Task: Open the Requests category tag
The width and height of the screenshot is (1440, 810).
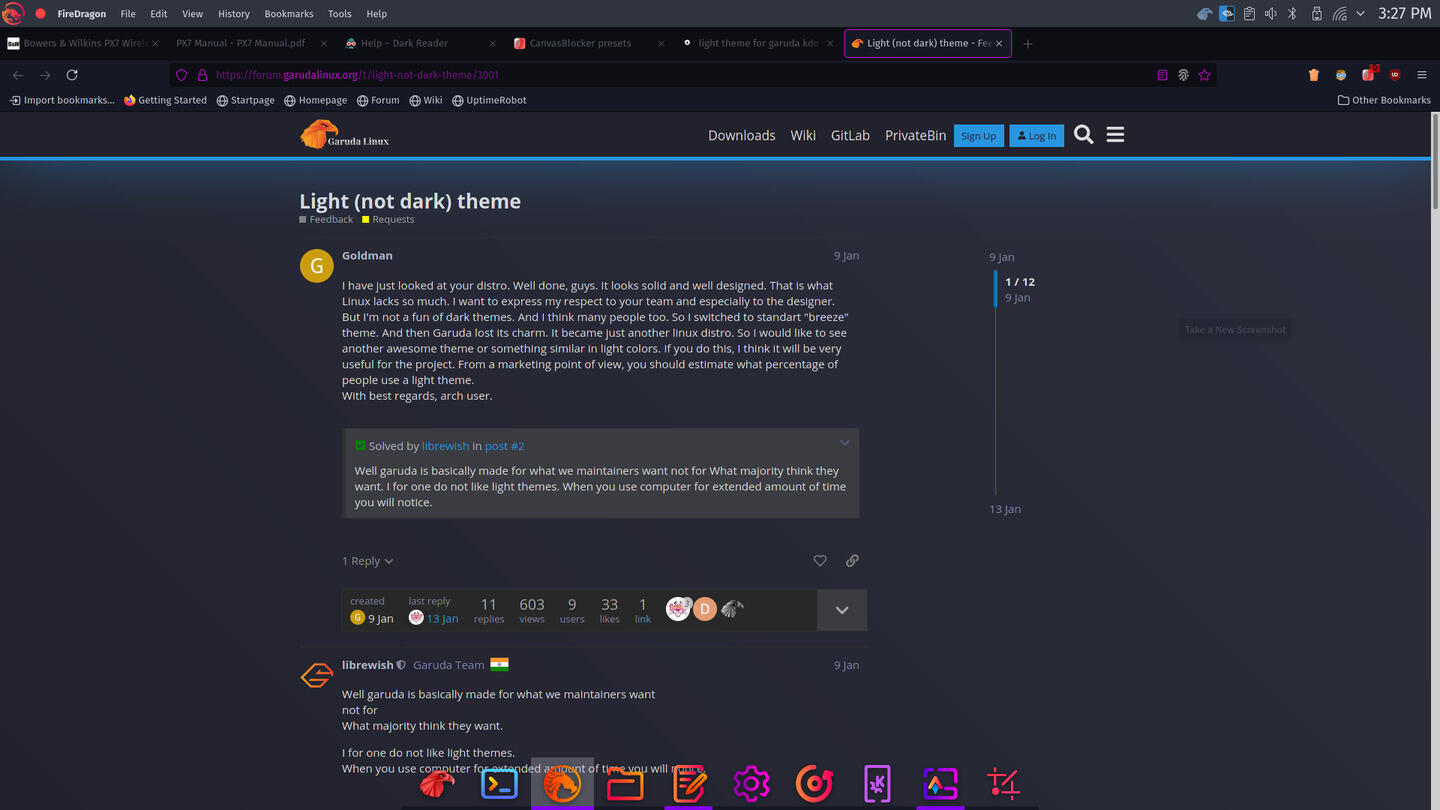Action: coord(388,219)
